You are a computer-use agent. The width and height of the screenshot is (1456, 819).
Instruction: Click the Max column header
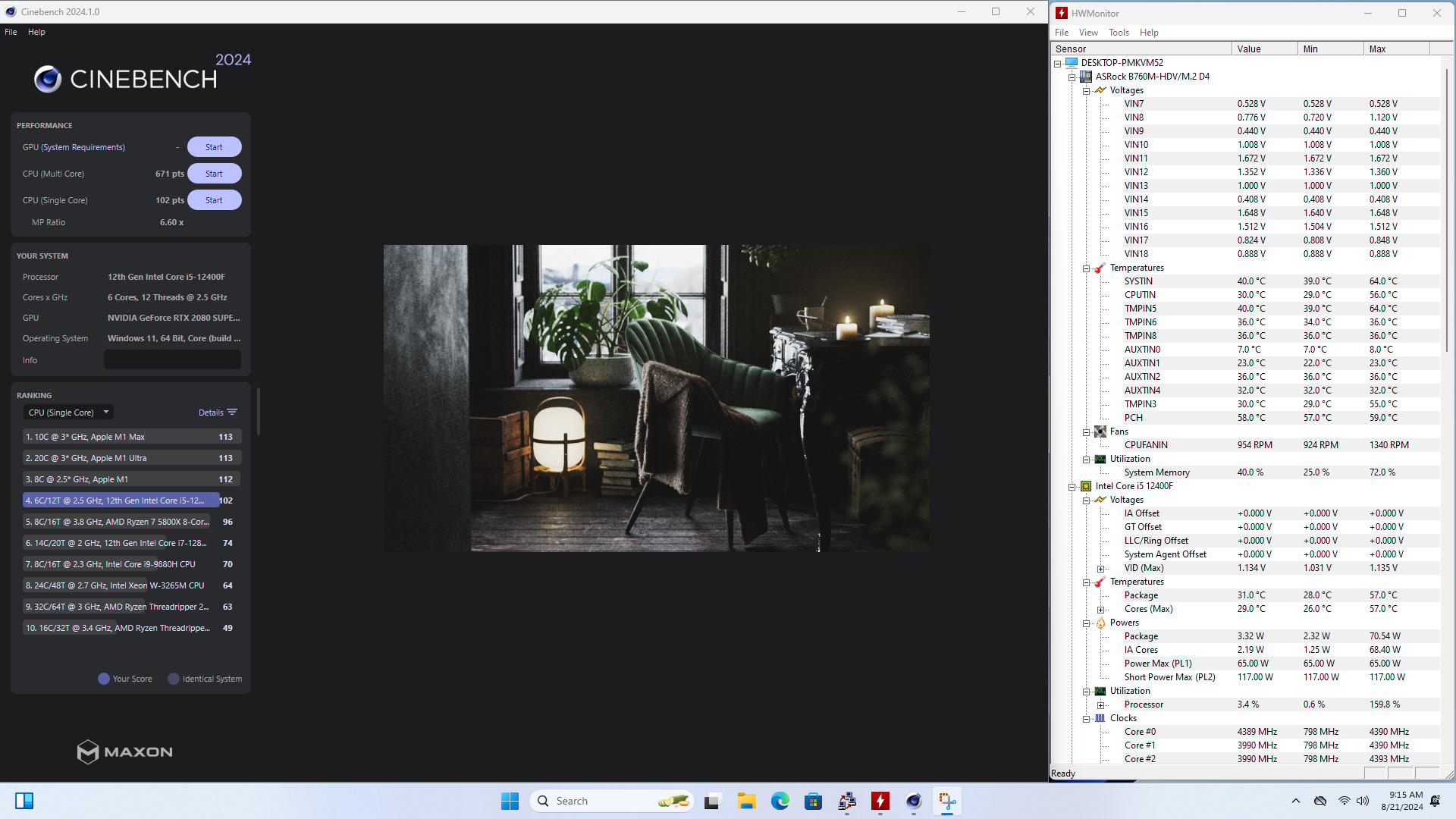click(x=1397, y=49)
